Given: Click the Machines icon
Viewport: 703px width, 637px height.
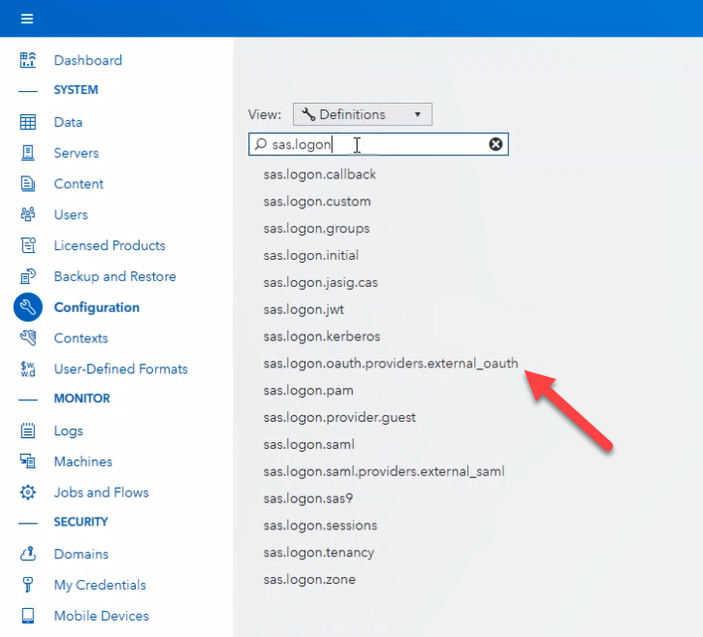Looking at the screenshot, I should (x=28, y=461).
